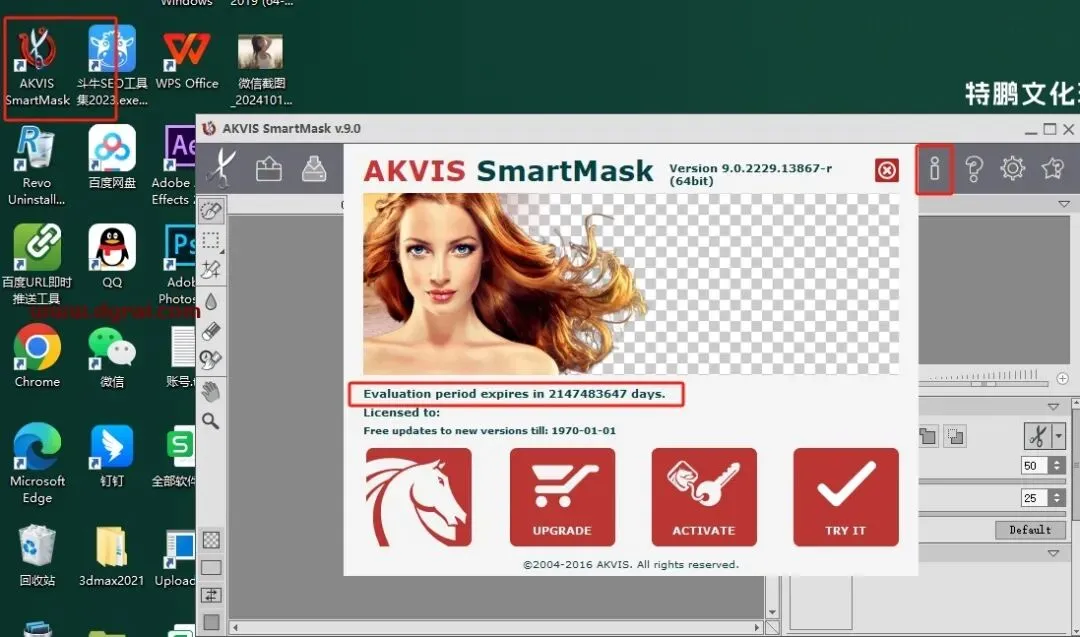Screen dimensions: 1080x637
Task: Click the canvas horizontal scrollbar right arrow
Action: [756, 627]
